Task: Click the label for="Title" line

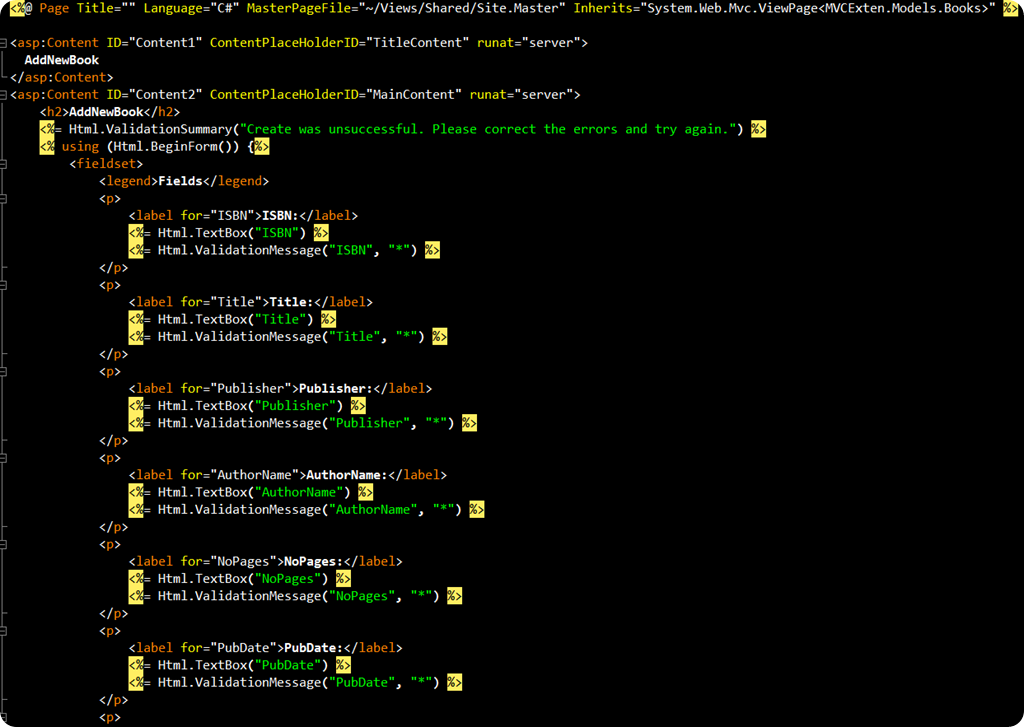Action: [x=251, y=302]
